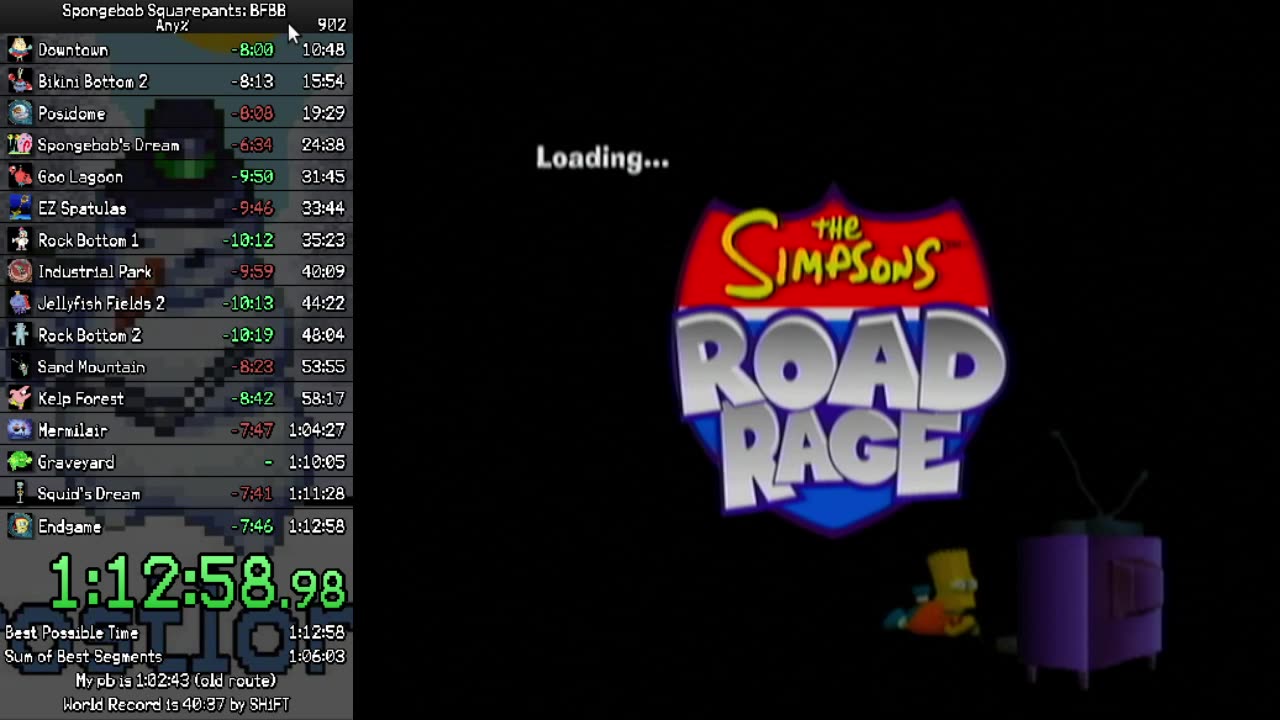Click the Posidome split time 19:29
Screen dimensions: 1280x720
(323, 113)
